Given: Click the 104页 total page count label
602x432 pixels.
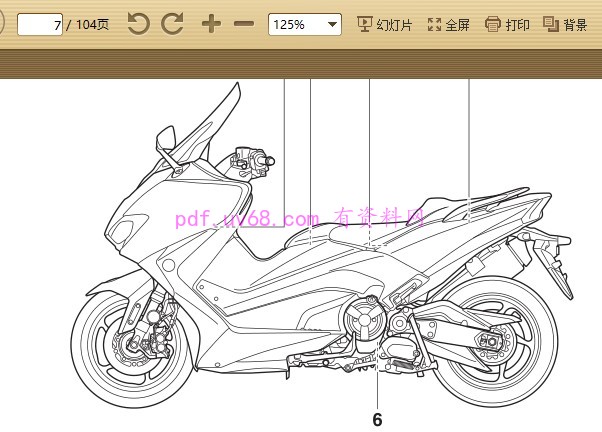Looking at the screenshot, I should point(92,25).
